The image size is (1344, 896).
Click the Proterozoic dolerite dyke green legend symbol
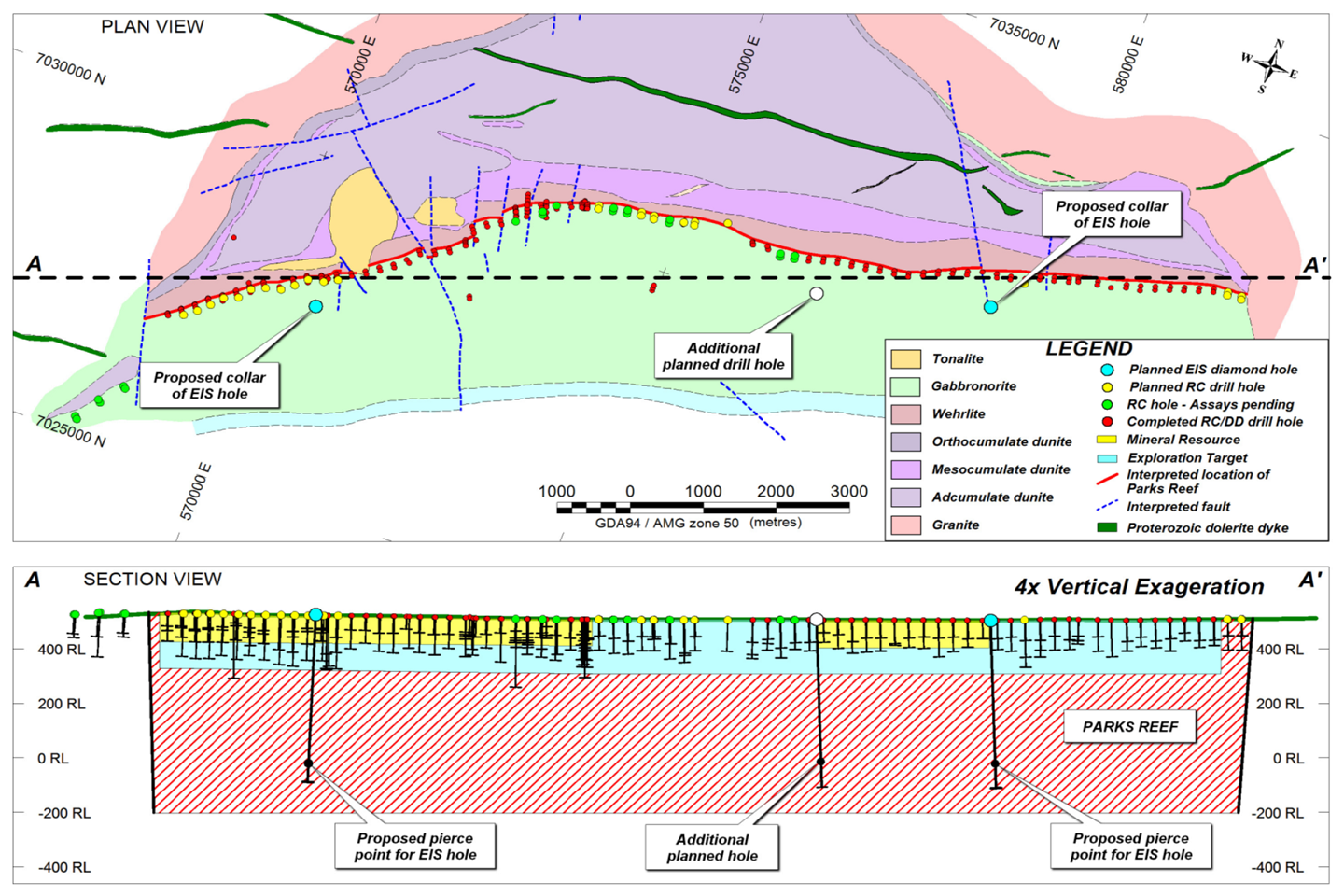coord(1107,527)
